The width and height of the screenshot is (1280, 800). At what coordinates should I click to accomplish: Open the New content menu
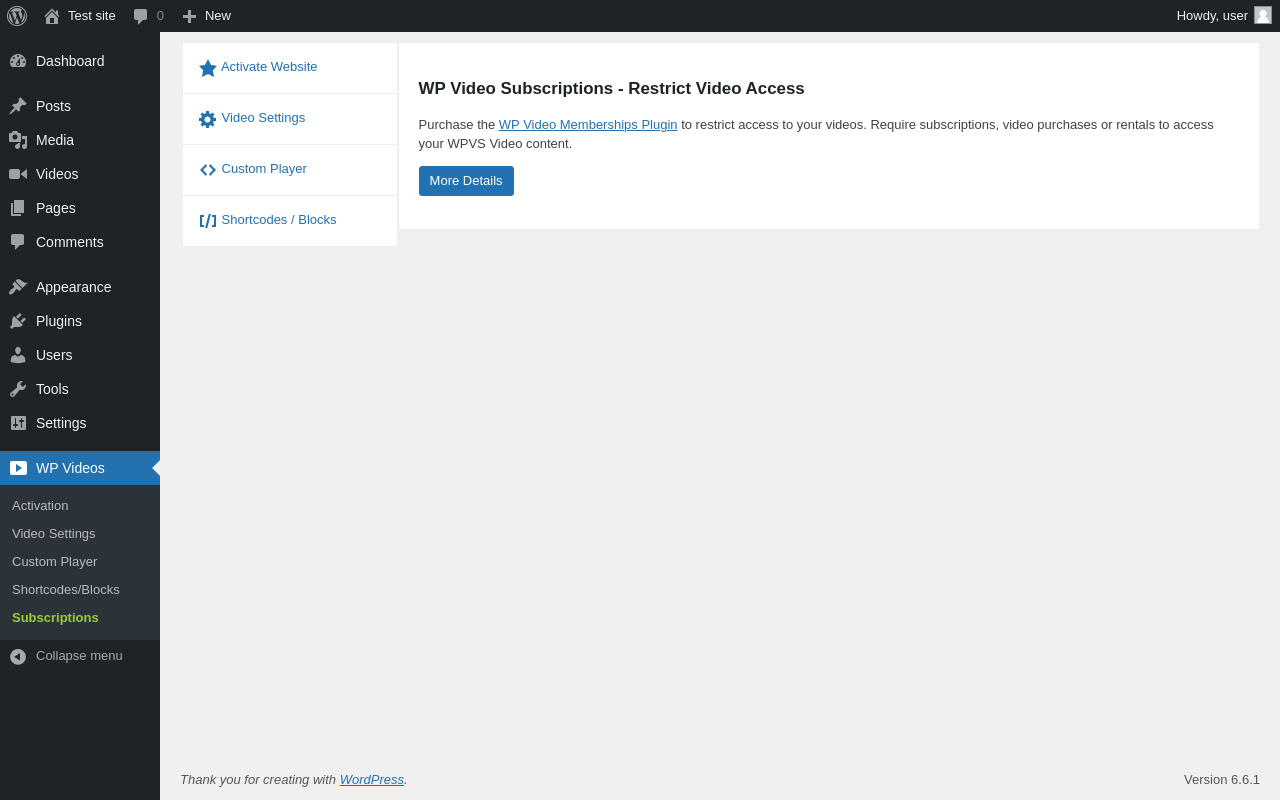(x=207, y=16)
